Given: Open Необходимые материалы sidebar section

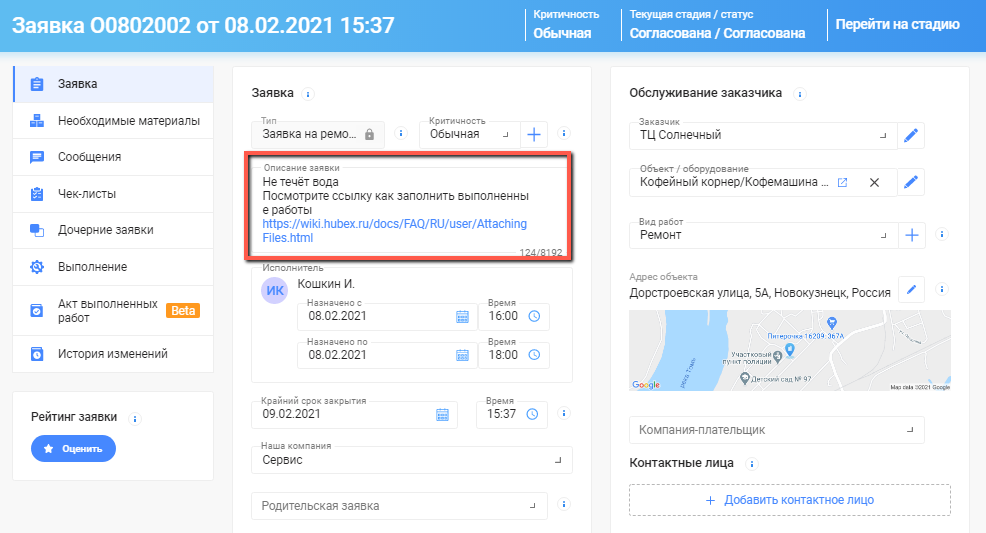Looking at the screenshot, I should (113, 121).
